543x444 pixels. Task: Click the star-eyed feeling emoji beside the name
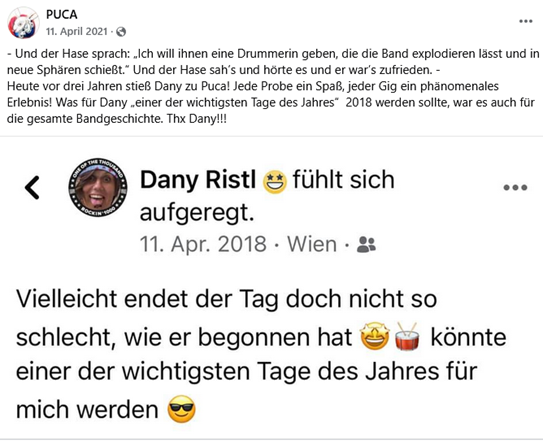(x=275, y=181)
